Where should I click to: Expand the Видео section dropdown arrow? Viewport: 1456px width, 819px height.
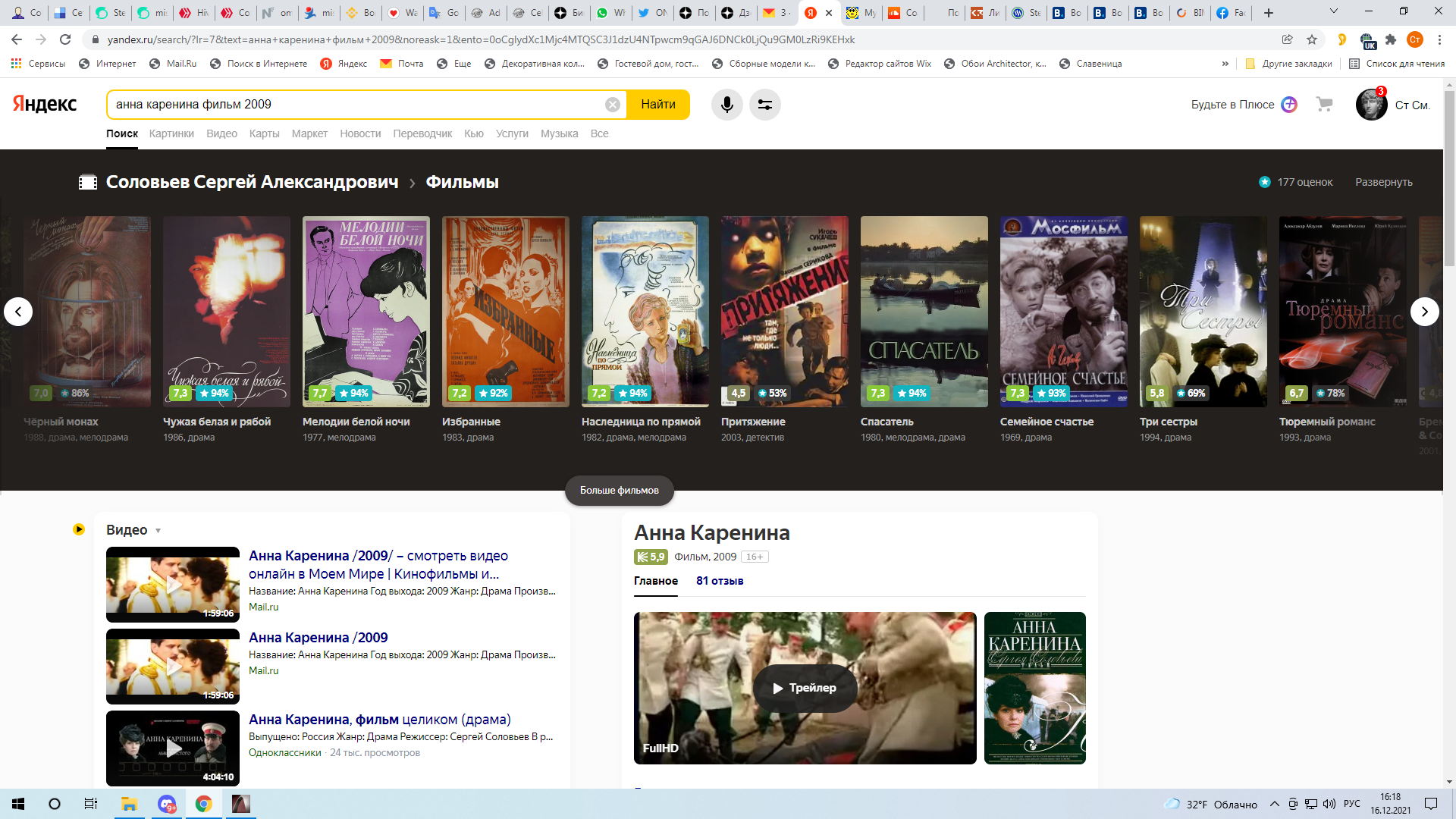pyautogui.click(x=158, y=531)
